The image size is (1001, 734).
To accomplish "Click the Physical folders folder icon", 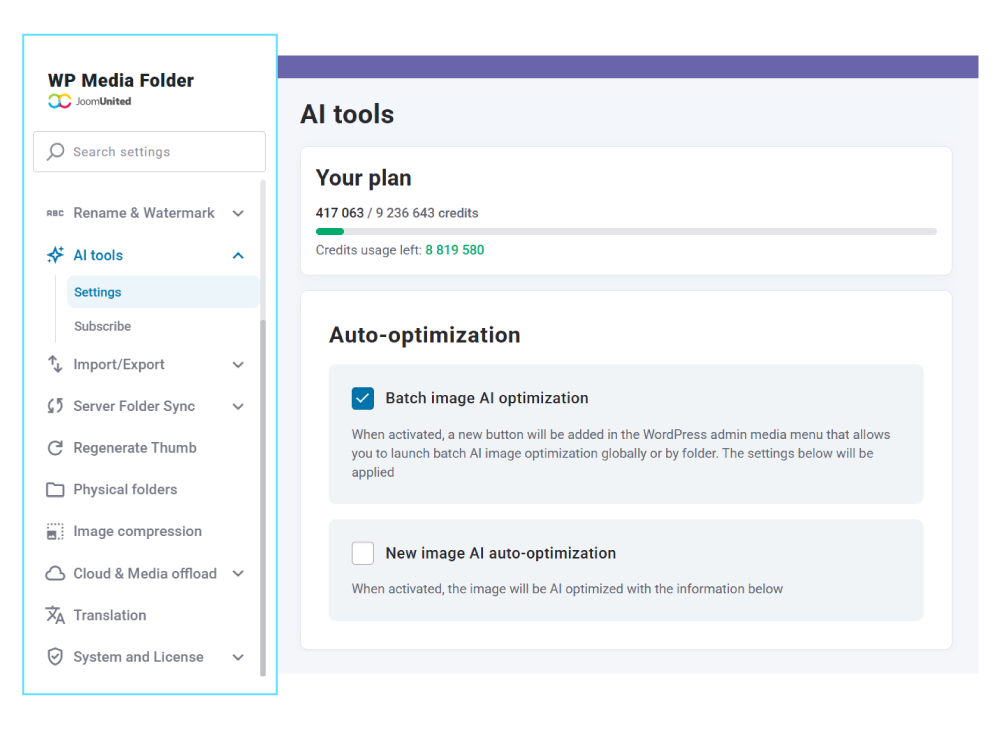I will coord(56,490).
